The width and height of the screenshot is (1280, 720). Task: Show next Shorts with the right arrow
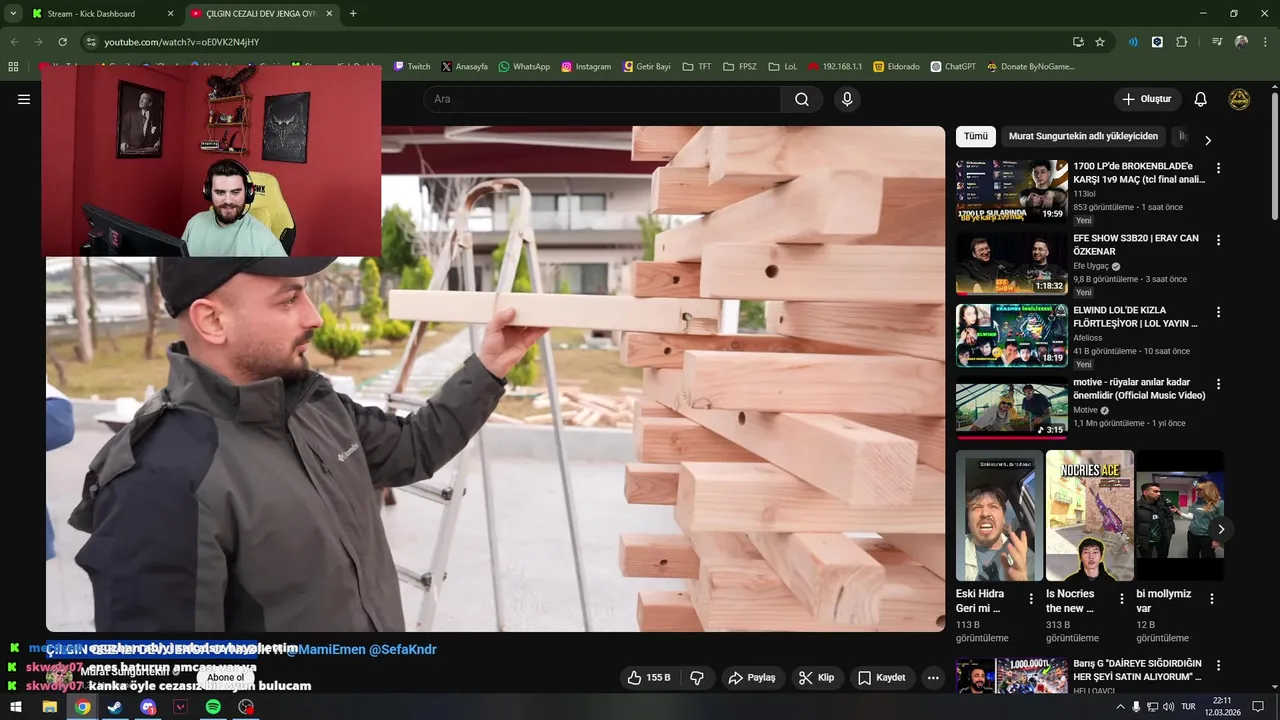tap(1221, 529)
